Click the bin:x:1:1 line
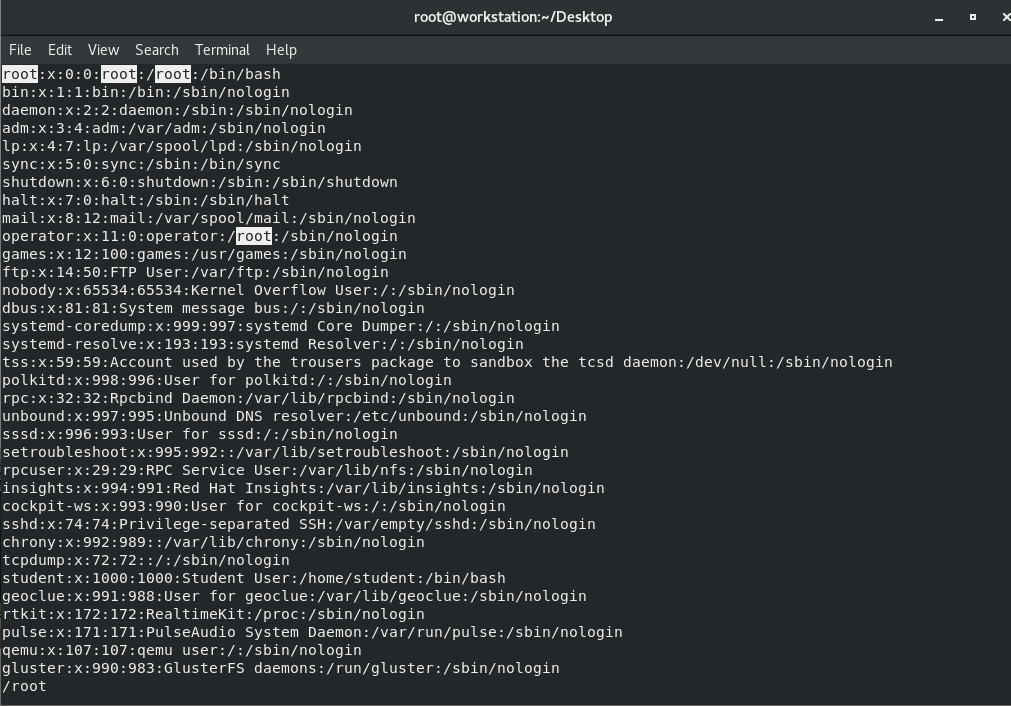 [x=146, y=92]
